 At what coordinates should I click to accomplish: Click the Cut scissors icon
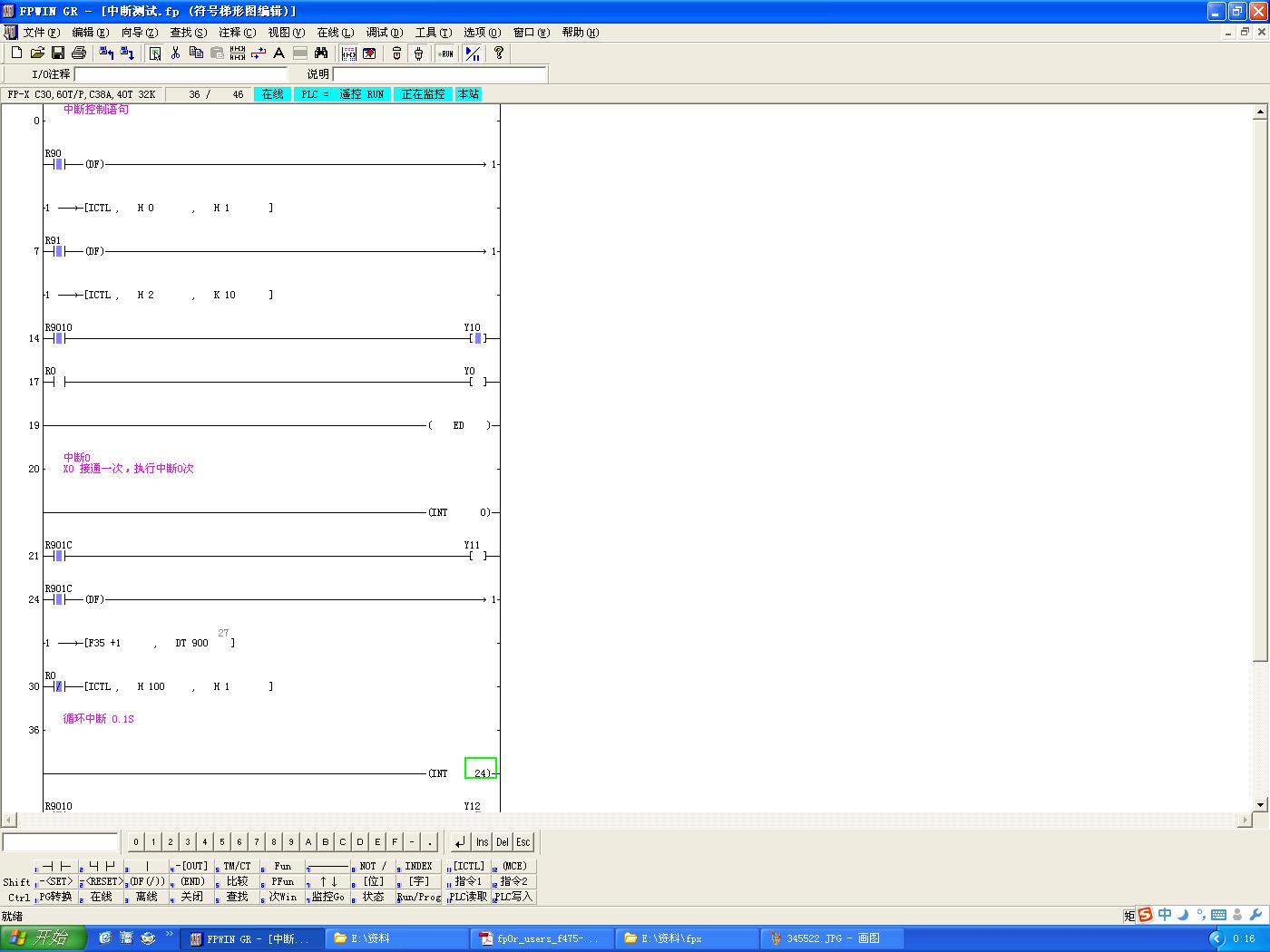[175, 53]
